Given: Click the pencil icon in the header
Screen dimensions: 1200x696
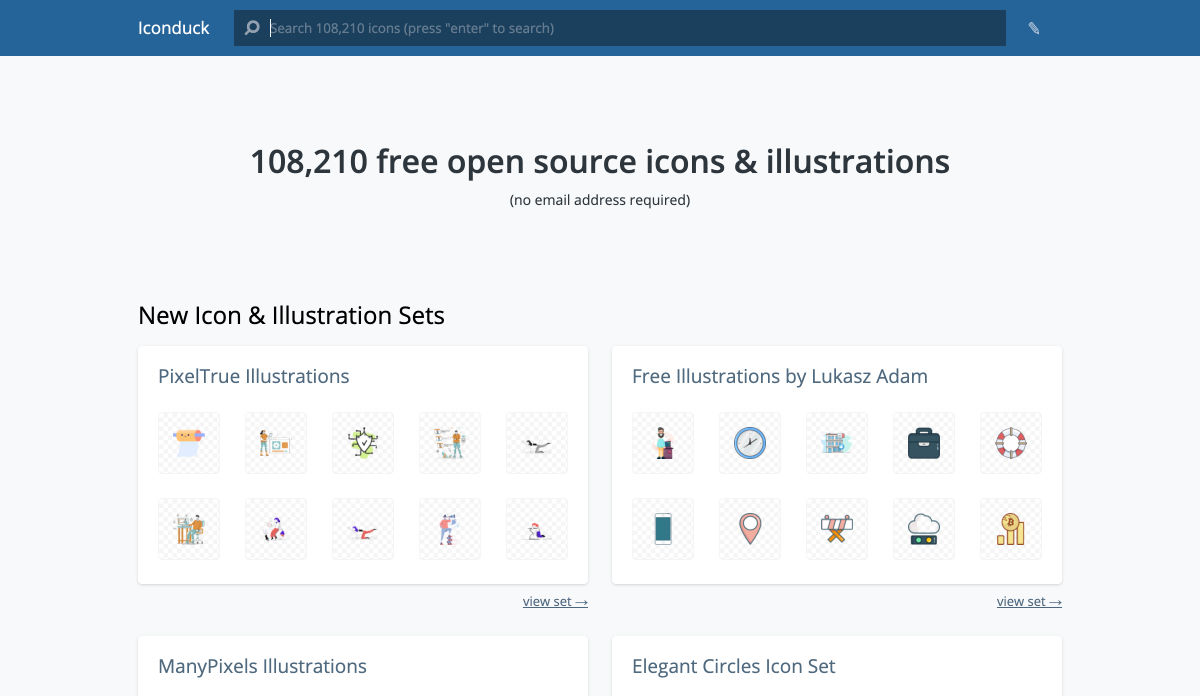Looking at the screenshot, I should tap(1034, 28).
